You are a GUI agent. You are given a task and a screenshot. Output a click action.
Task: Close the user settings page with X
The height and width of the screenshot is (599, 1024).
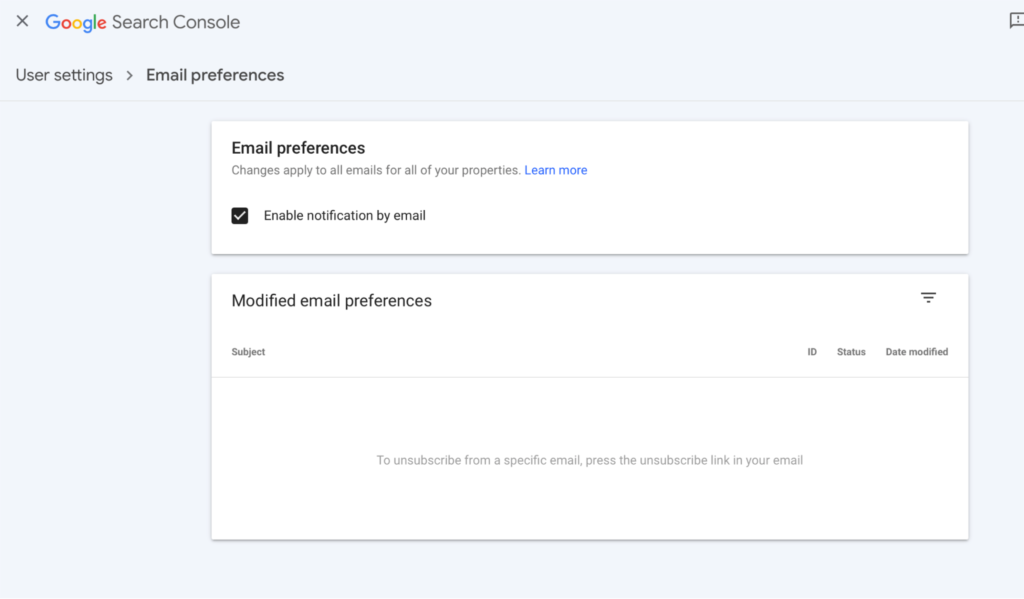pyautogui.click(x=22, y=21)
